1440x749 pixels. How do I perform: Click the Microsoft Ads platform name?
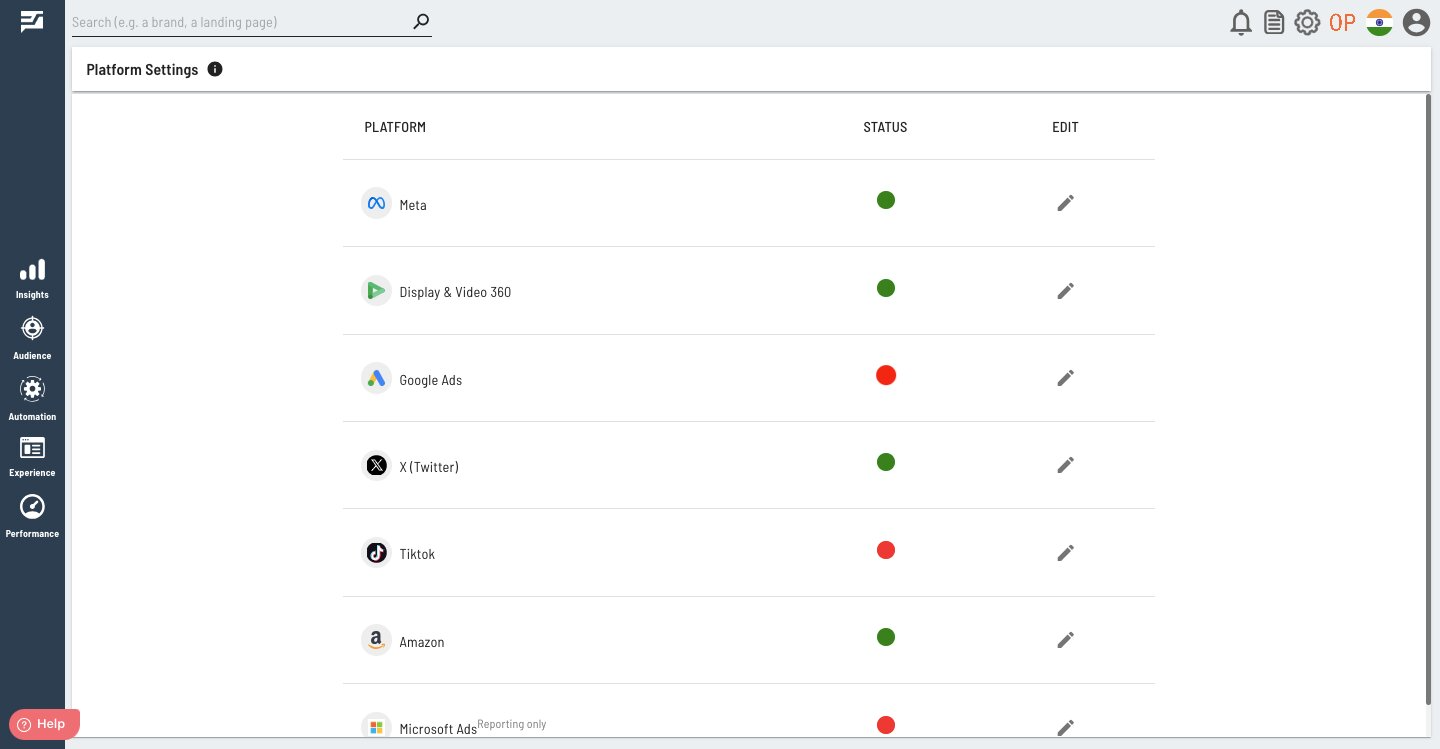tap(438, 729)
